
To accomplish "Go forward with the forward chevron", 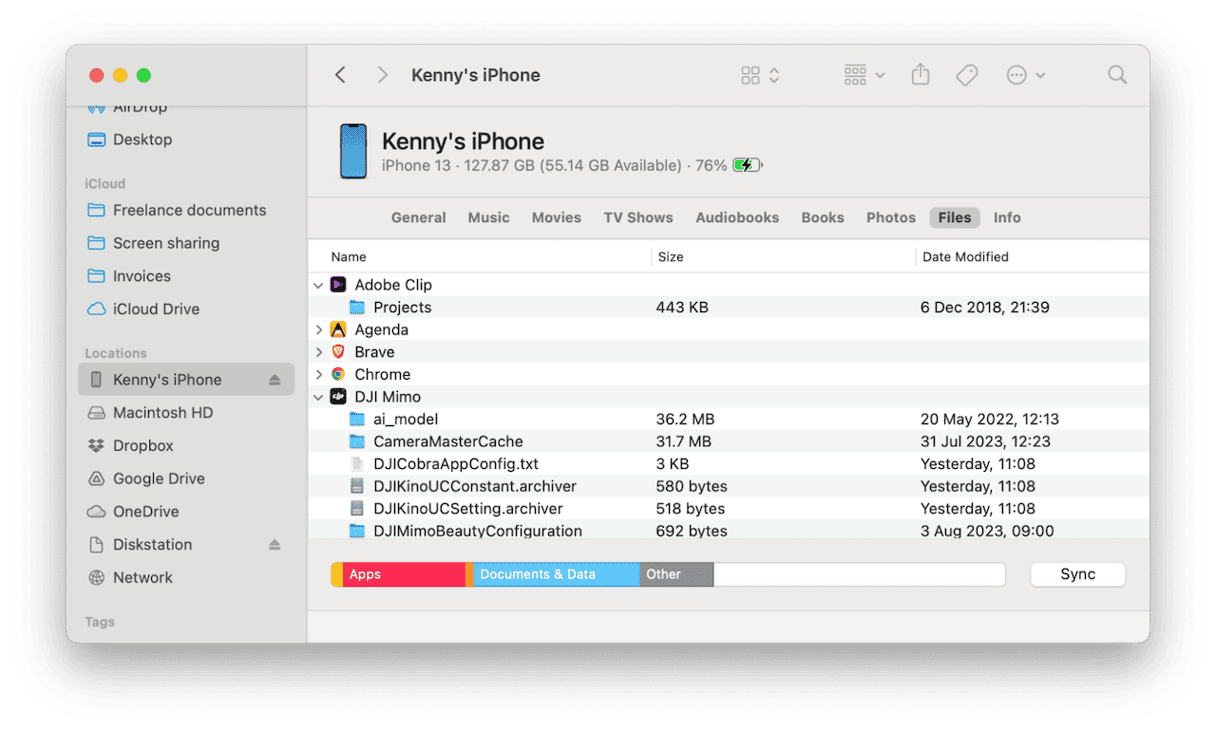I will click(382, 75).
